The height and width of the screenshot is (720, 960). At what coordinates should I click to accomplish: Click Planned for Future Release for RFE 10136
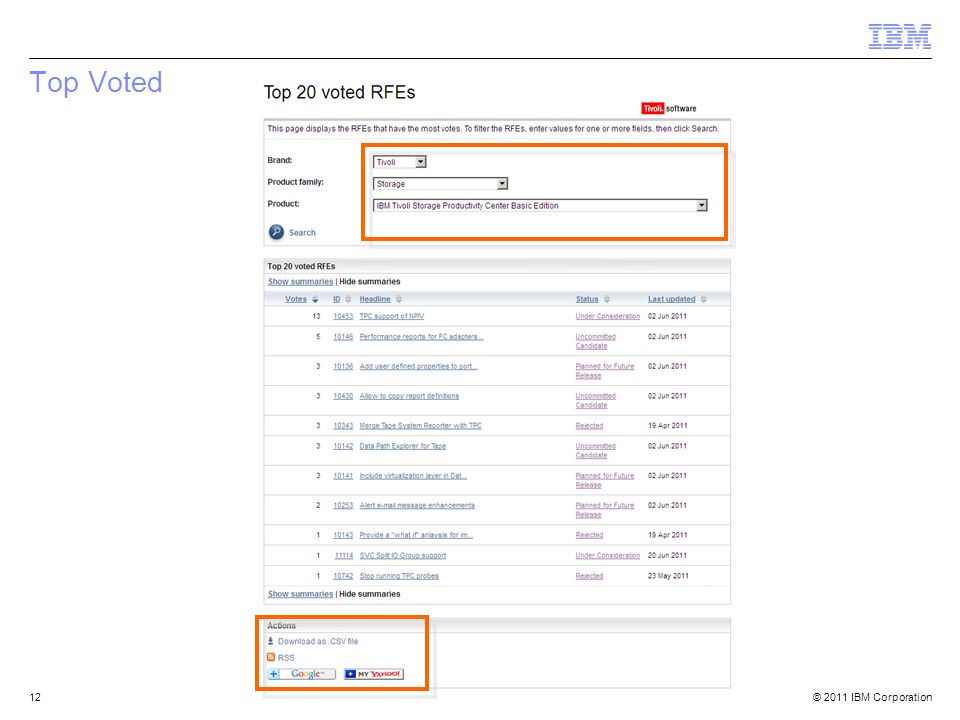(605, 371)
